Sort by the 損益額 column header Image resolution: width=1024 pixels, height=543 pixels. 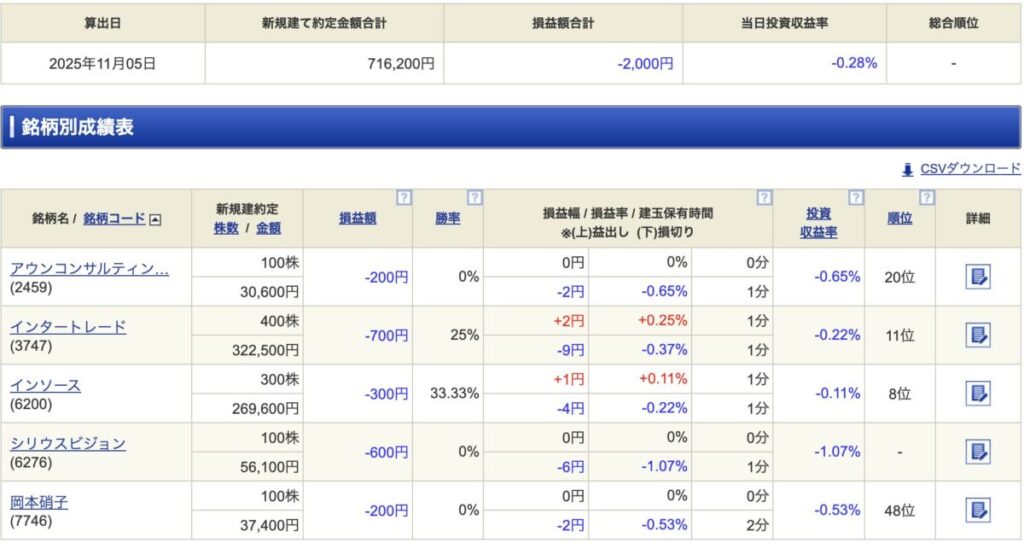tap(357, 218)
